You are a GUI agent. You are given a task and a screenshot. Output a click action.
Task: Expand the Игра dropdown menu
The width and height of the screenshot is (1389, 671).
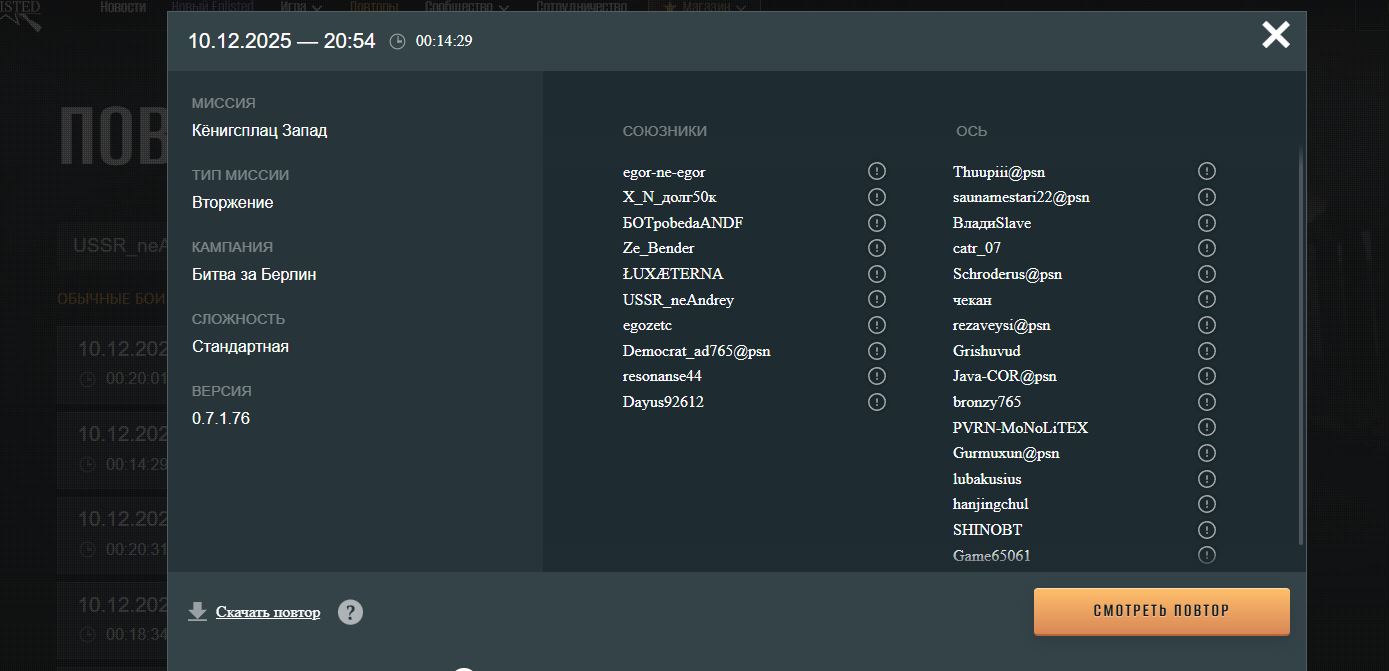(300, 6)
